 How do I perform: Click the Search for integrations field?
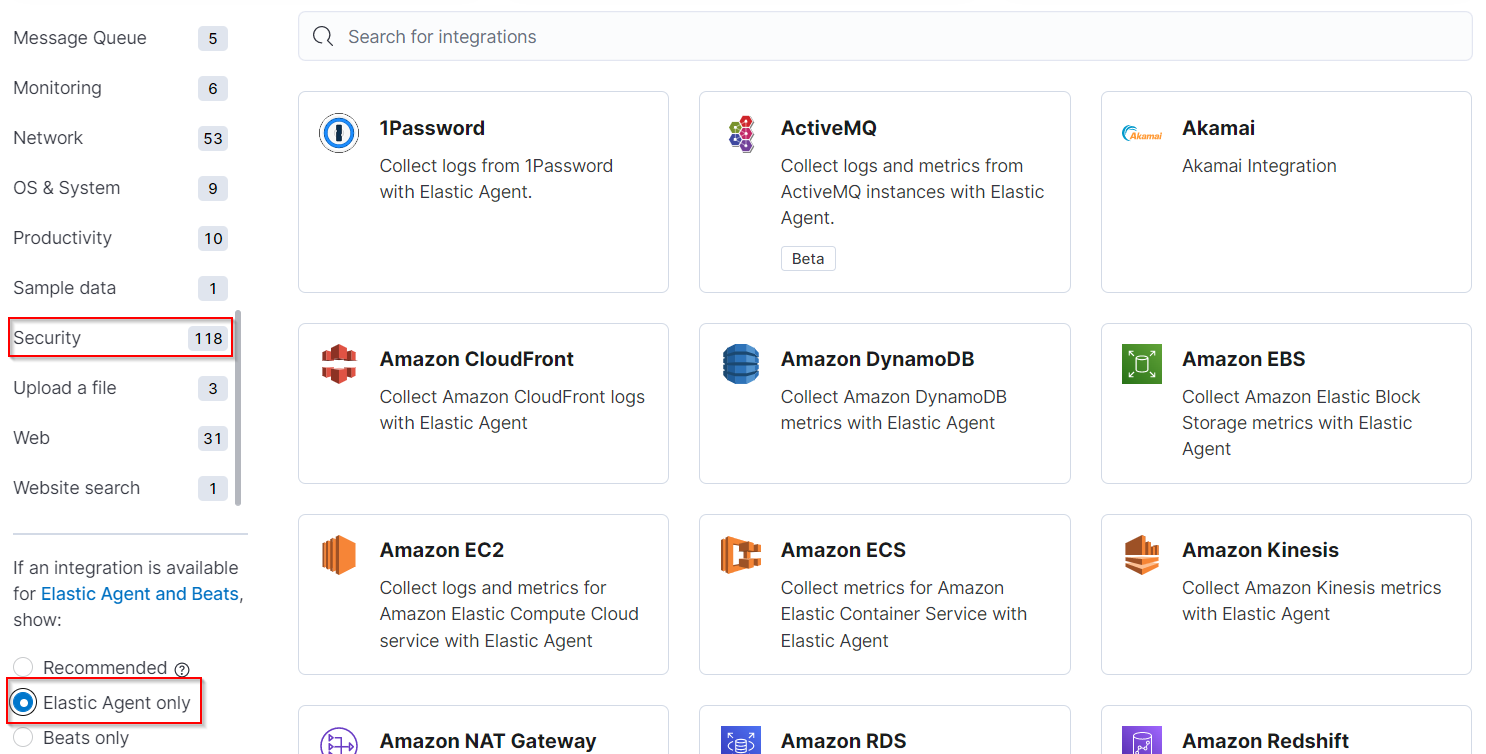pos(885,37)
